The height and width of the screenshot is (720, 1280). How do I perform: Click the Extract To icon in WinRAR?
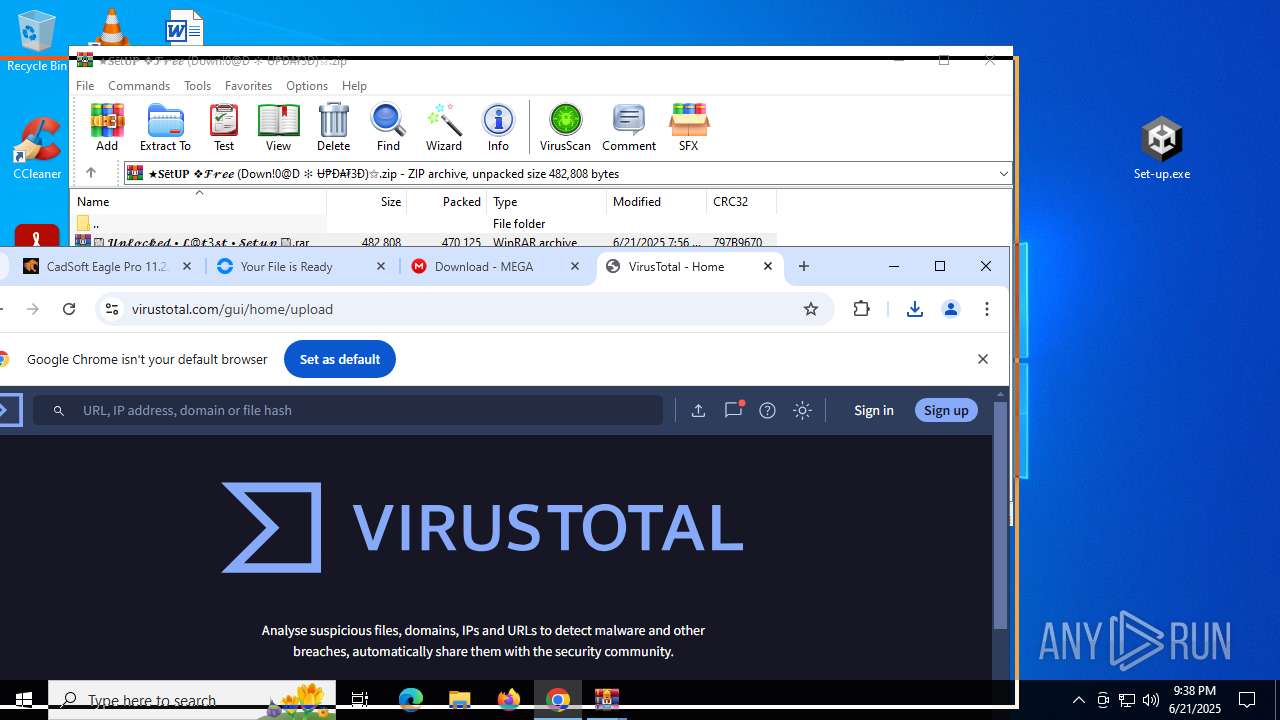pos(165,127)
